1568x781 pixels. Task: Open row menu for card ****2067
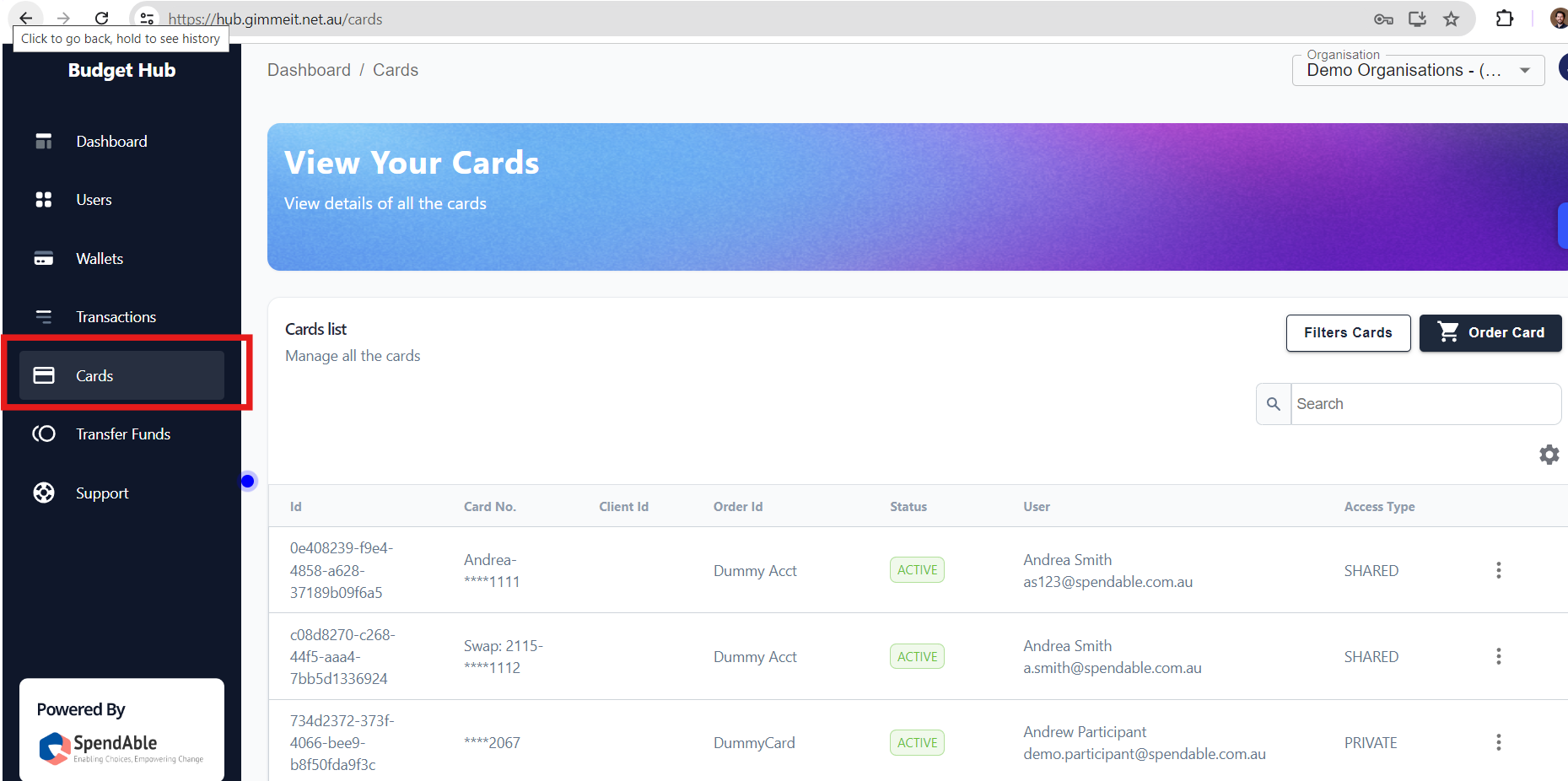(x=1499, y=742)
